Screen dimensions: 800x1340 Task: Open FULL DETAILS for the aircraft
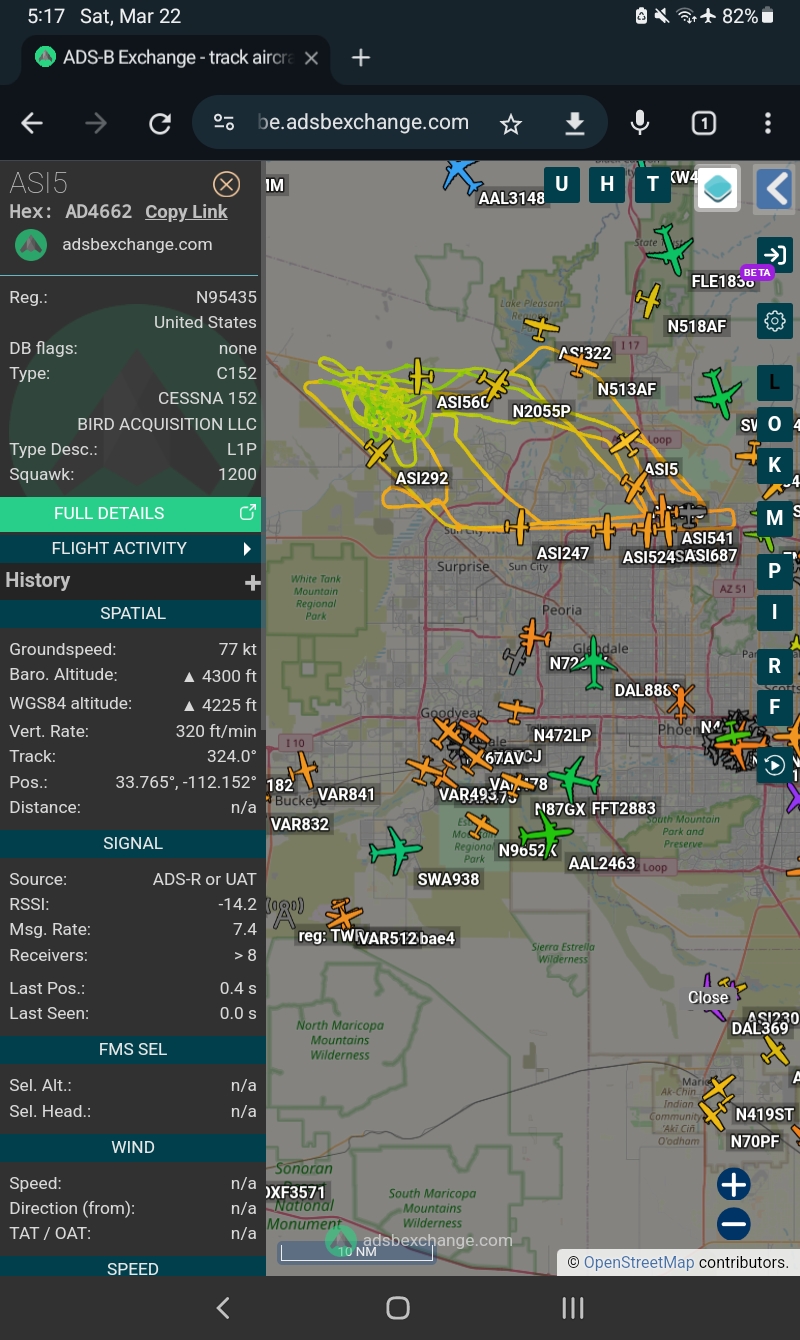click(130, 513)
